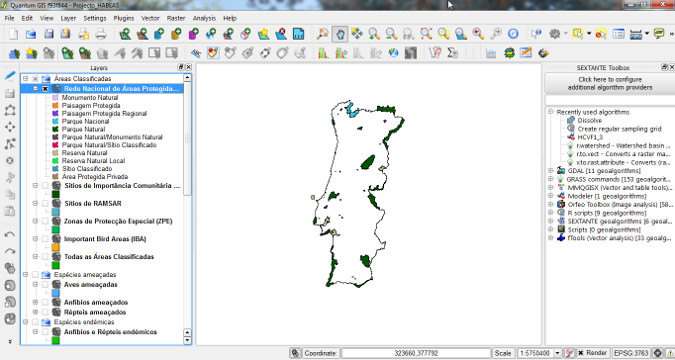The image size is (675, 360).
Task: Toggle visibility of Sítios de RAMSAR layer
Action: click(45, 204)
